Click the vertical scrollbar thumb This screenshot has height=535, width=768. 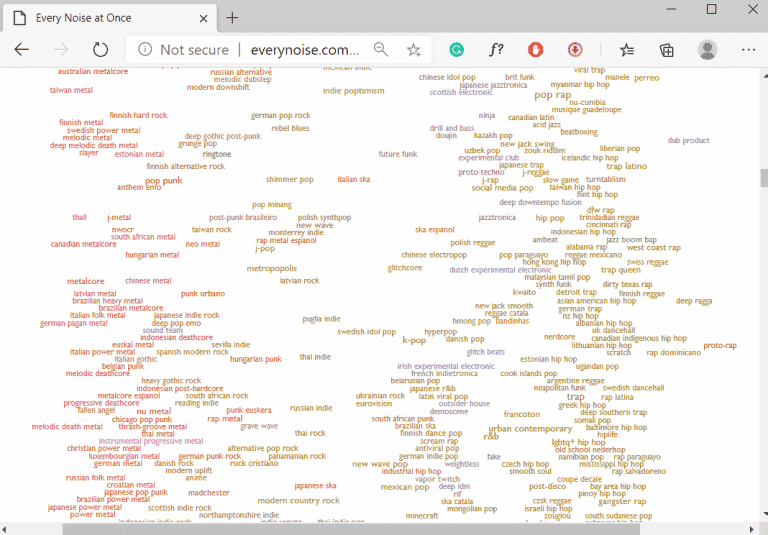pyautogui.click(x=762, y=178)
